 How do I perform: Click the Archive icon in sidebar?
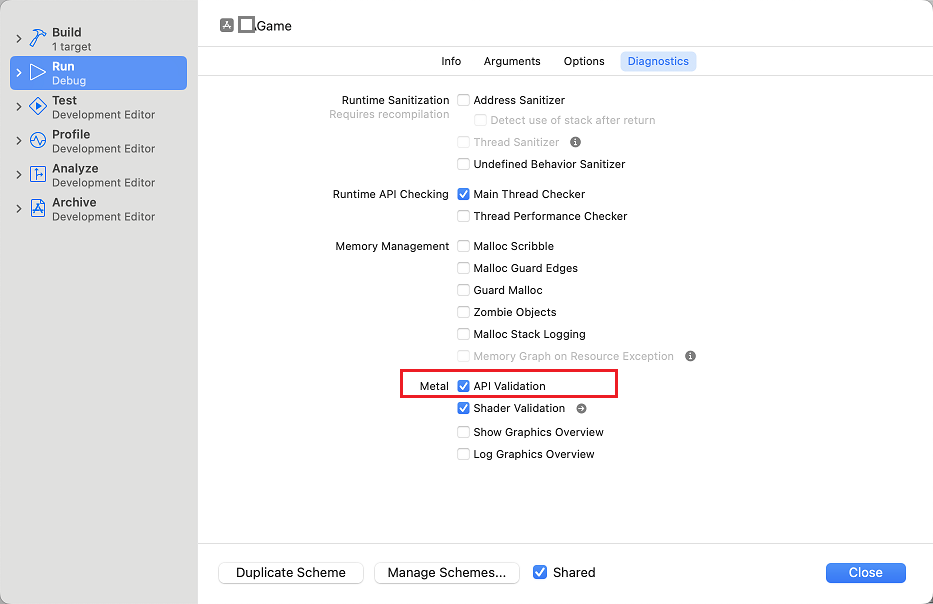[38, 209]
